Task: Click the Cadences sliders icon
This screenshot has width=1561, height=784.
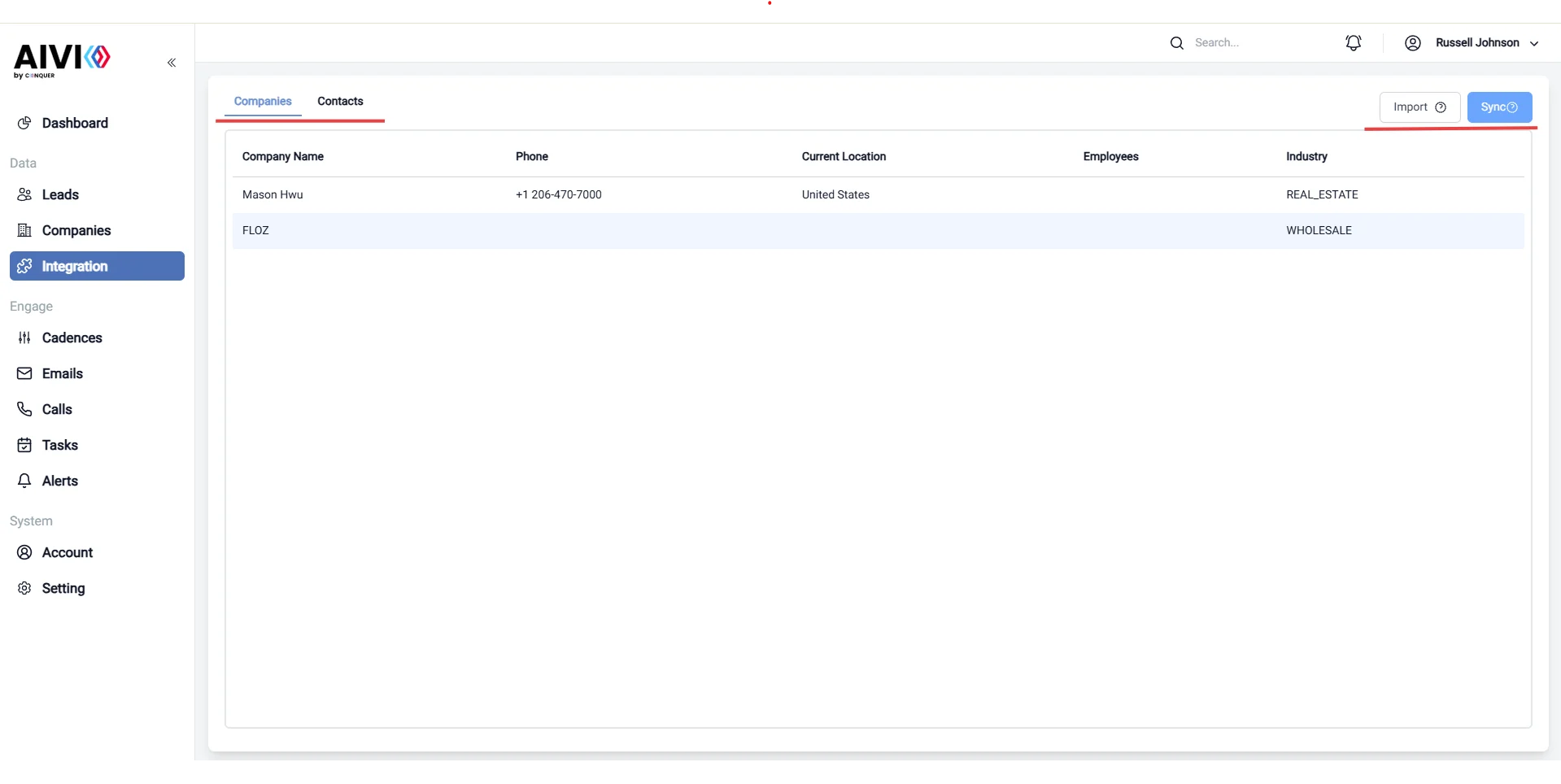Action: [x=24, y=338]
